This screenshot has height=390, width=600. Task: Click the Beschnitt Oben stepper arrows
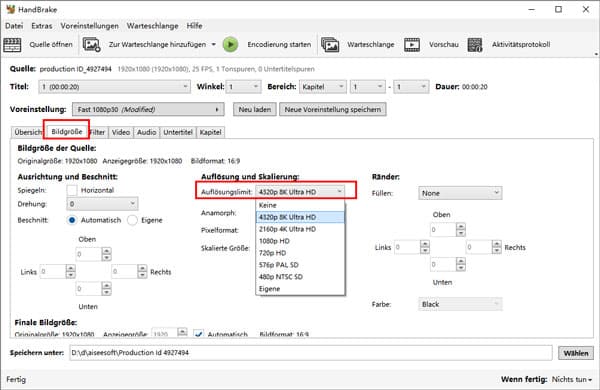click(107, 254)
